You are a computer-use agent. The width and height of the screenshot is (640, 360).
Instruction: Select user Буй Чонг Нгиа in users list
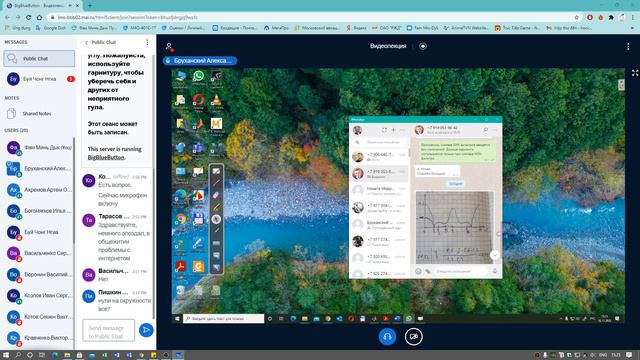click(39, 232)
